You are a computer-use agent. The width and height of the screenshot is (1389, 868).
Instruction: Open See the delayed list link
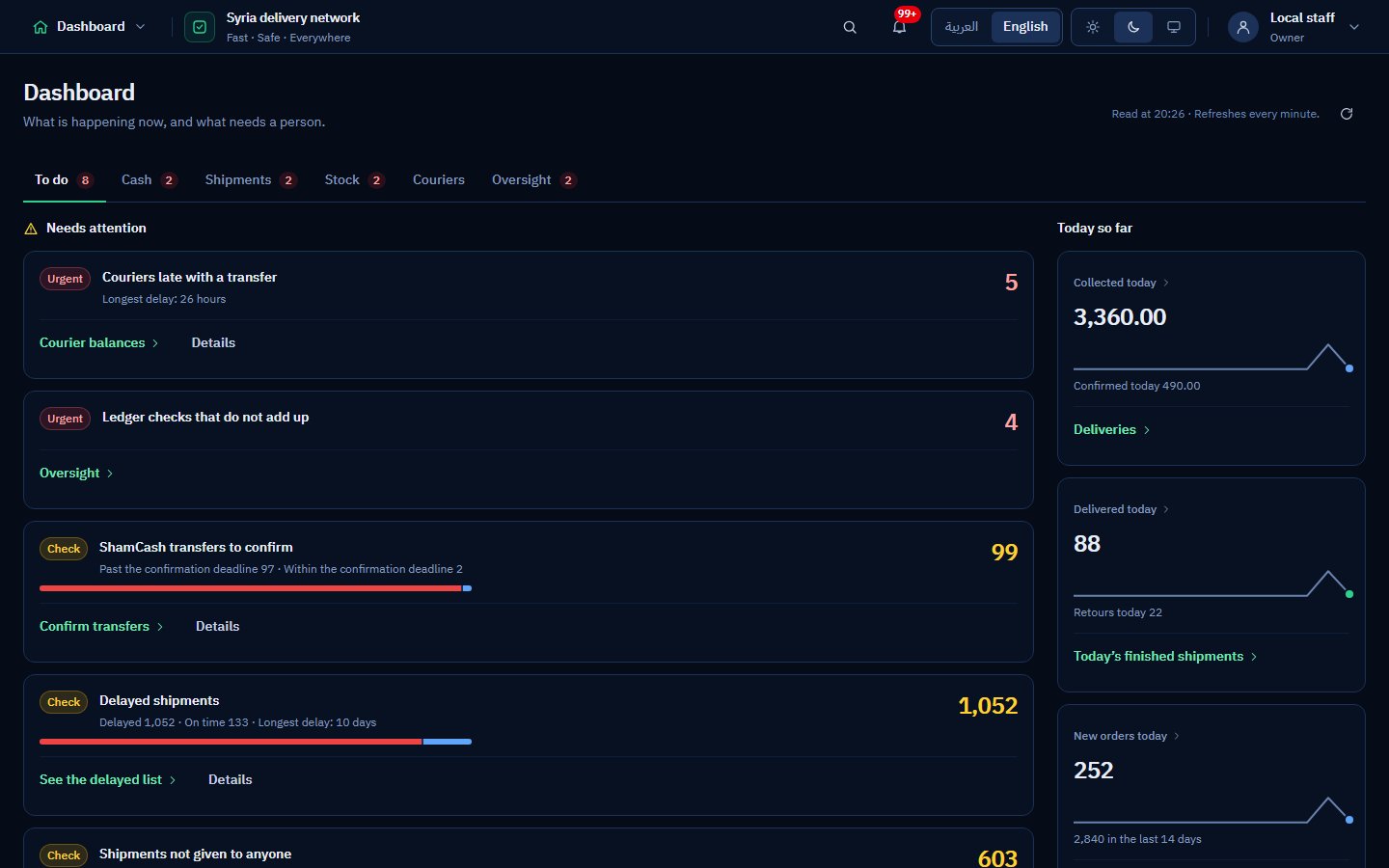coord(108,780)
